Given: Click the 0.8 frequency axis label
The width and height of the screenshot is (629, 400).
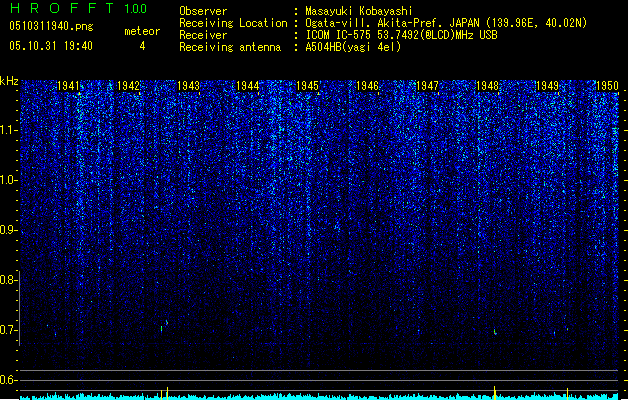Looking at the screenshot, I should [9, 280].
